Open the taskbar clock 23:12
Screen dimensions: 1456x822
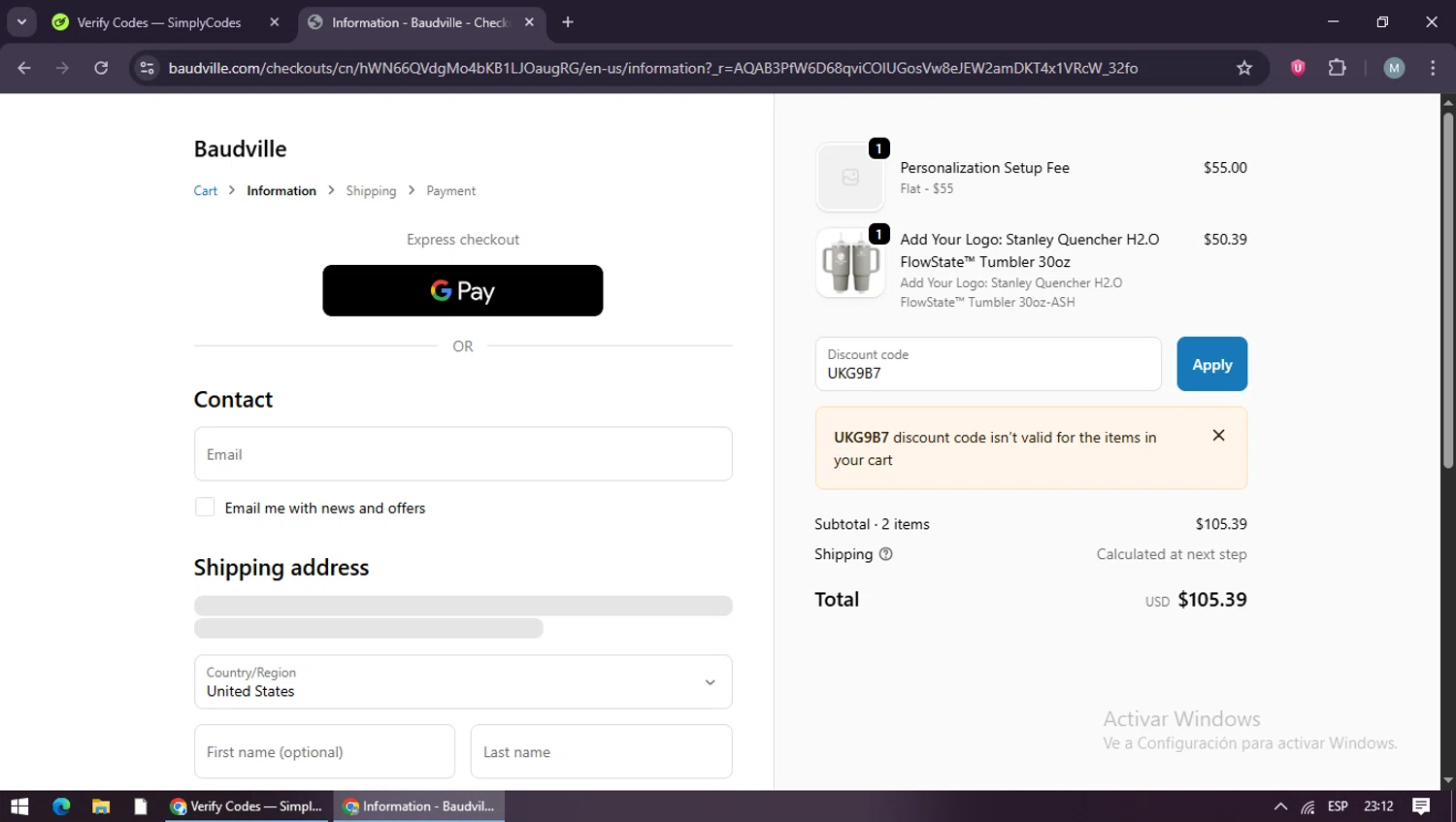pos(1378,806)
